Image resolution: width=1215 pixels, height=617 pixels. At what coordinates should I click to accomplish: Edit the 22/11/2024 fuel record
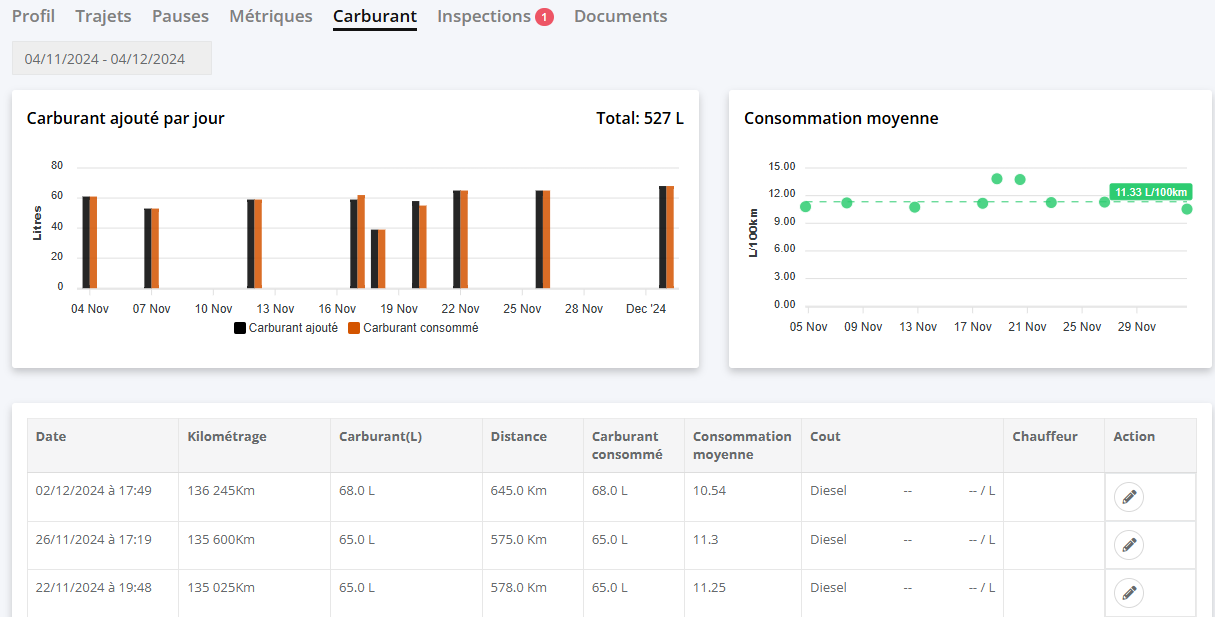click(x=1129, y=593)
